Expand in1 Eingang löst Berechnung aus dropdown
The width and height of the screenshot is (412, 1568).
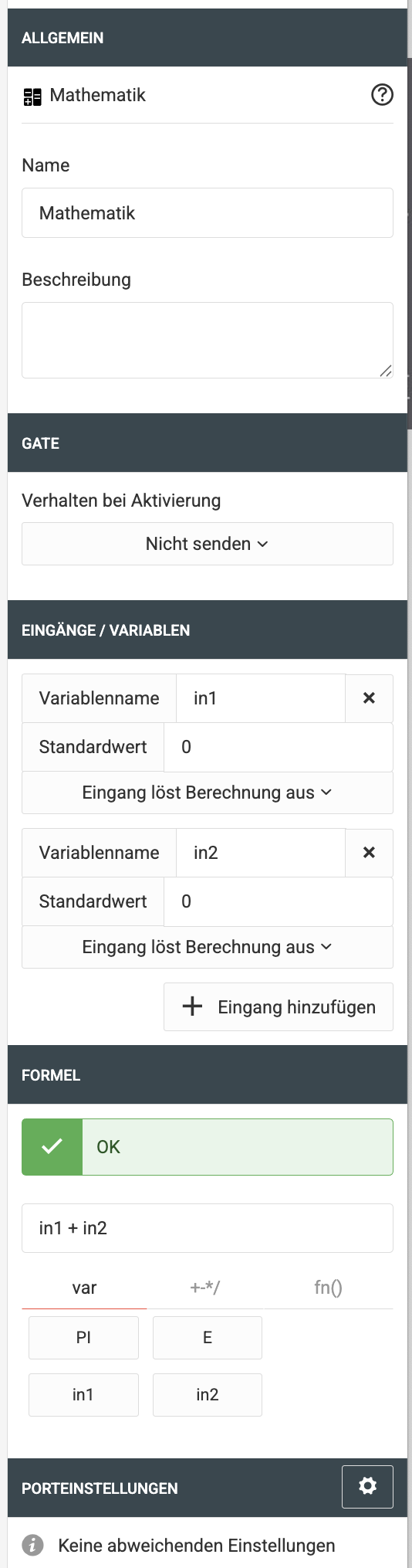[208, 792]
